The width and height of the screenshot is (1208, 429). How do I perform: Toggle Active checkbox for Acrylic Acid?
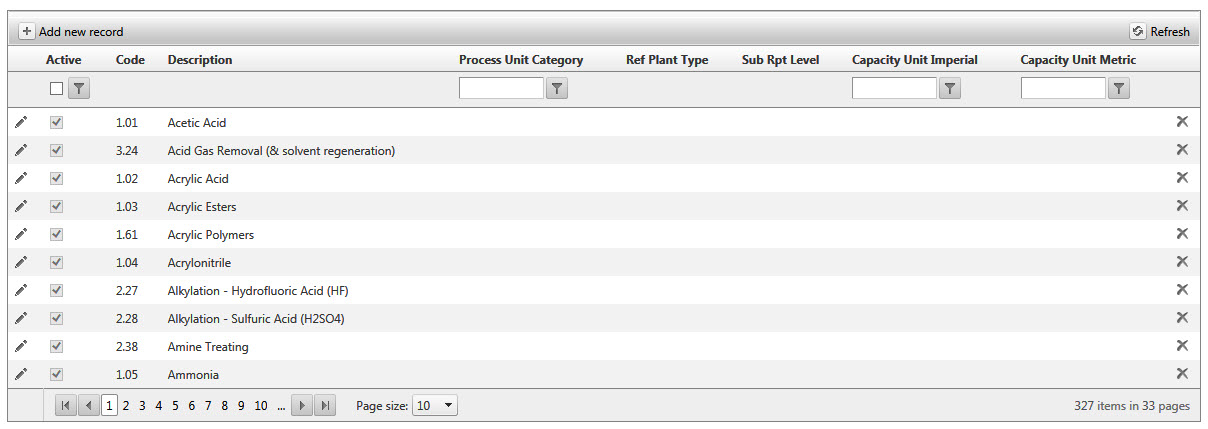[x=57, y=178]
